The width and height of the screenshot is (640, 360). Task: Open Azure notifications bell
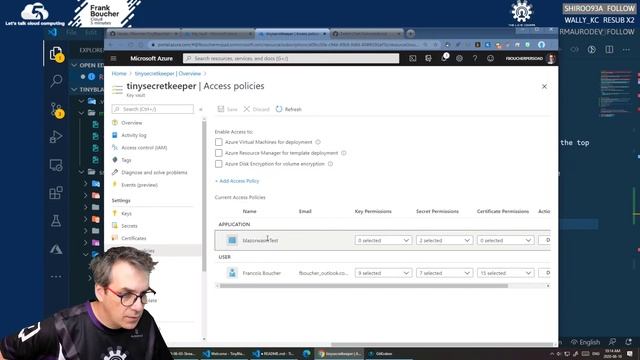(444, 58)
